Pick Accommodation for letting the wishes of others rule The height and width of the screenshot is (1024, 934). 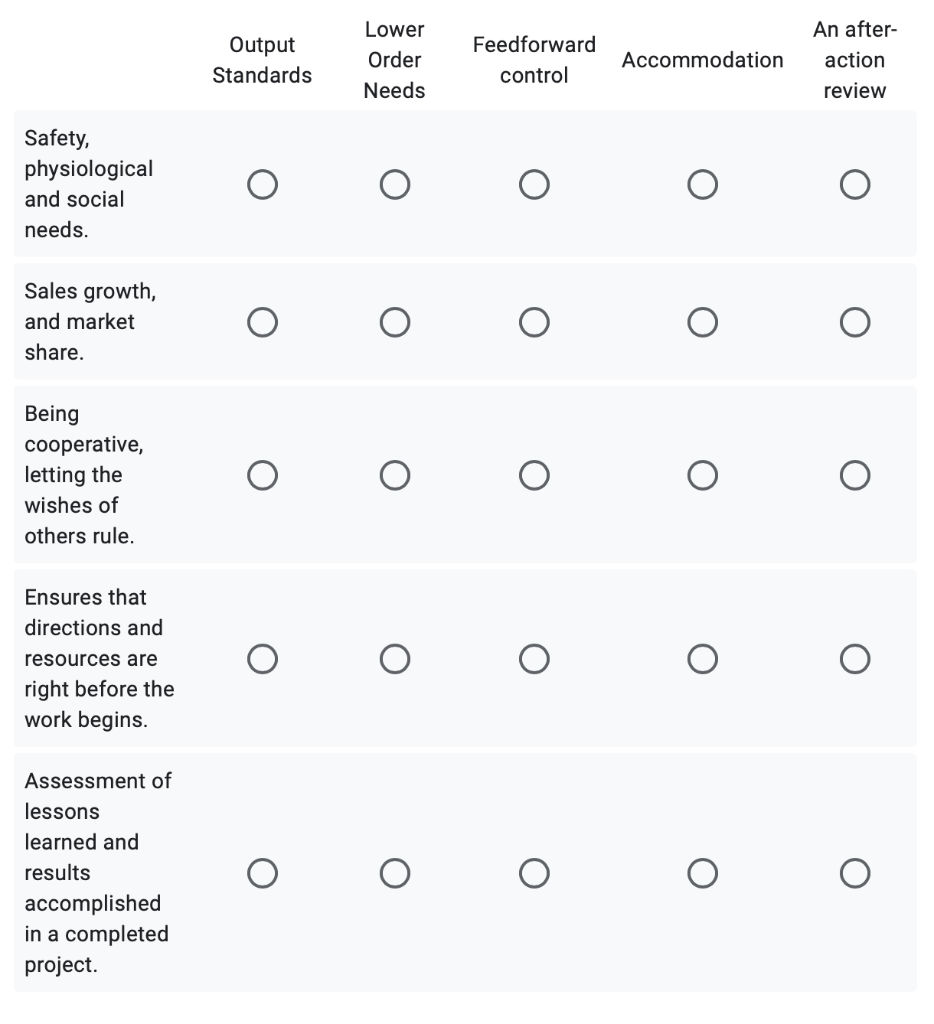(x=703, y=475)
